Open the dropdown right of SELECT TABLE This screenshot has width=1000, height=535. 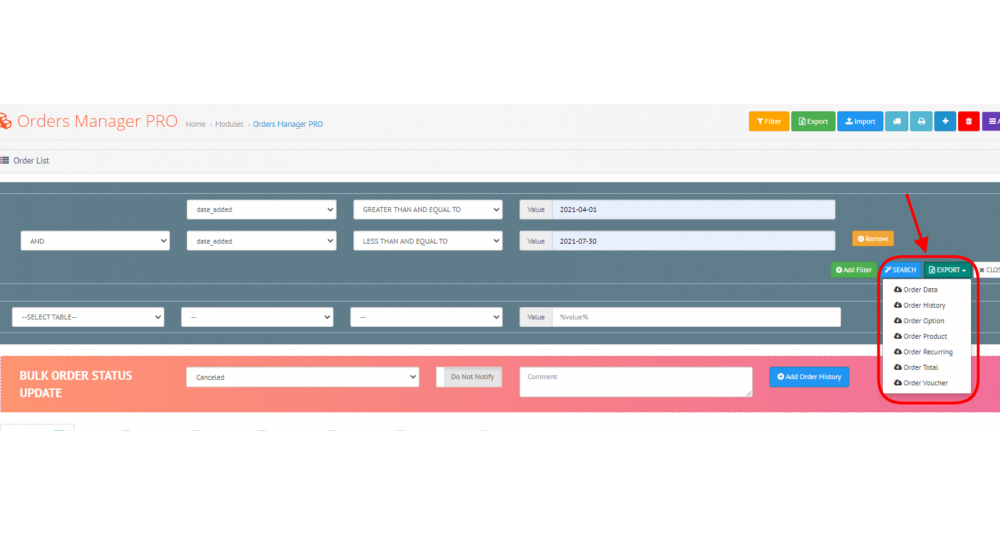pyautogui.click(x=257, y=317)
